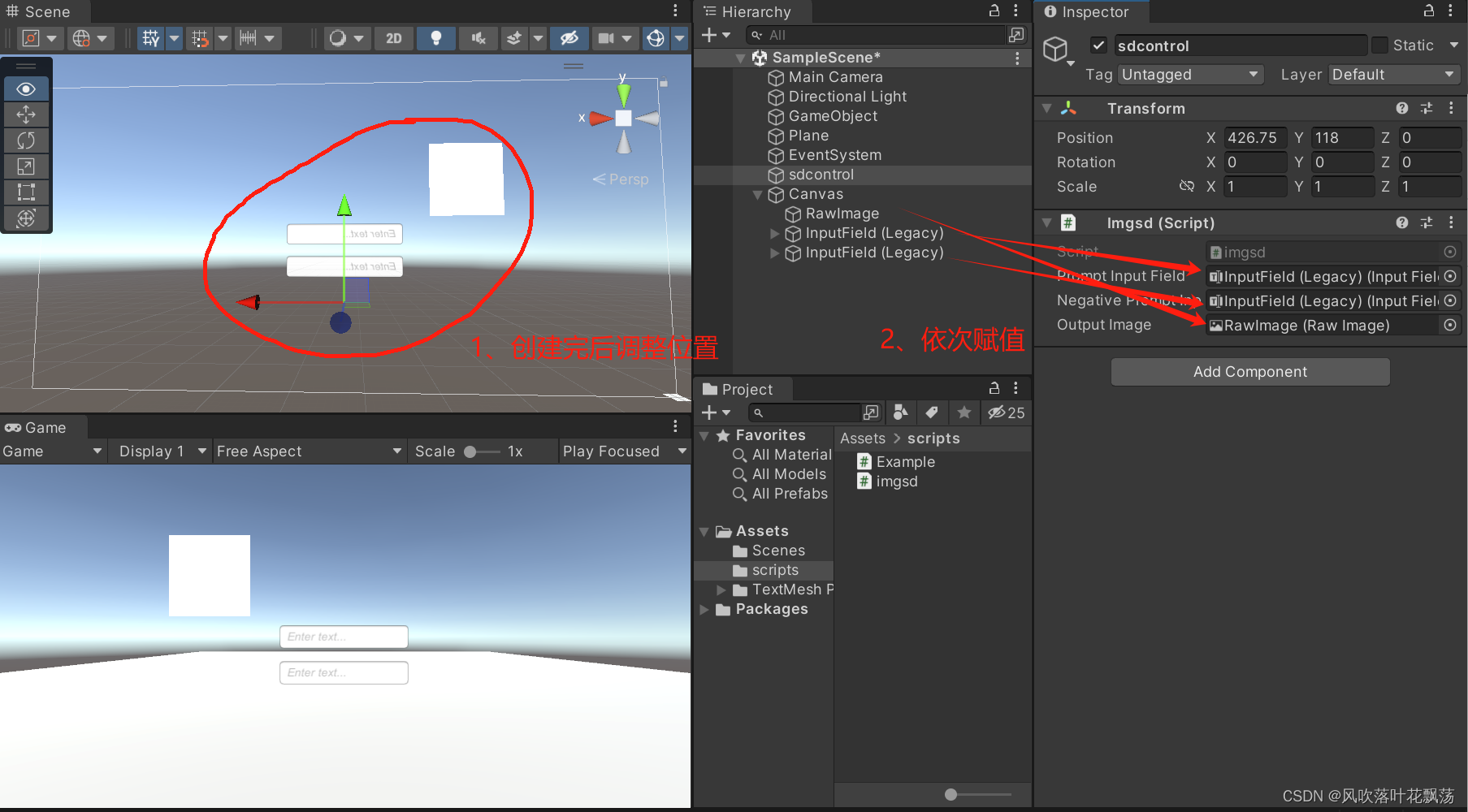Viewport: 1468px width, 812px height.
Task: Select the Rotate tool in Scene view
Action: click(x=25, y=140)
